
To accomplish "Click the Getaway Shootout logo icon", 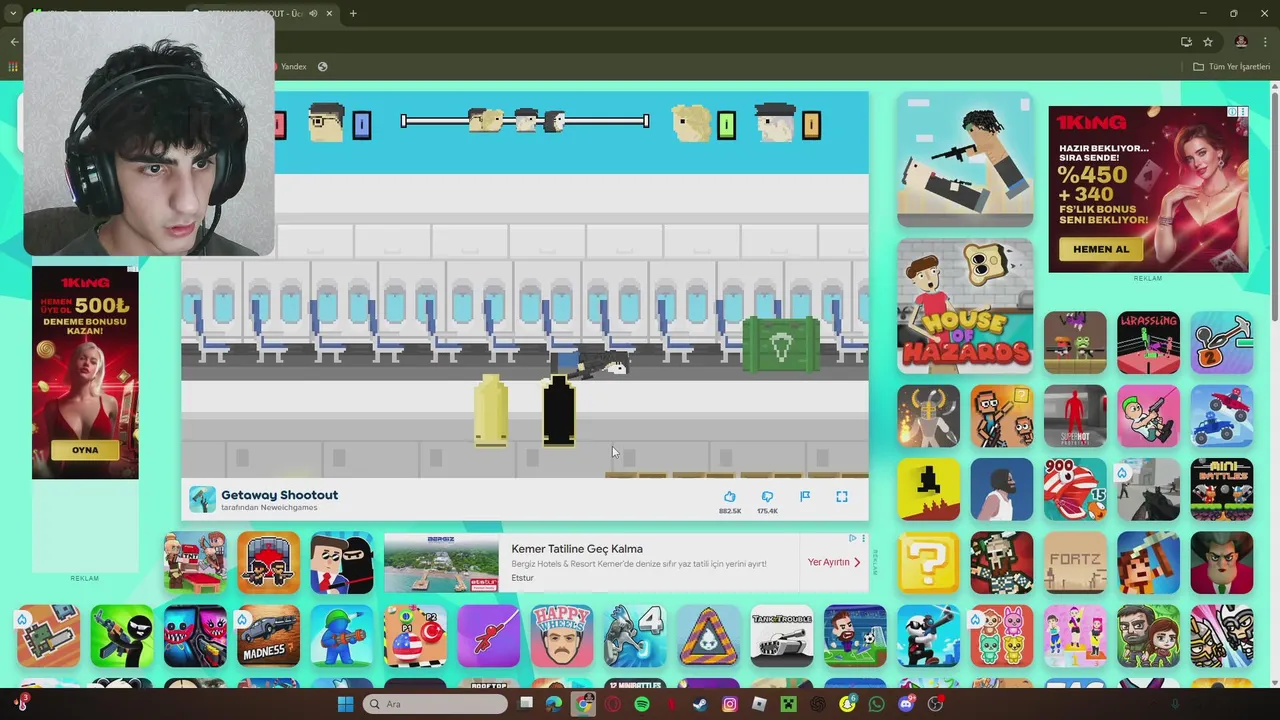I will (202, 499).
